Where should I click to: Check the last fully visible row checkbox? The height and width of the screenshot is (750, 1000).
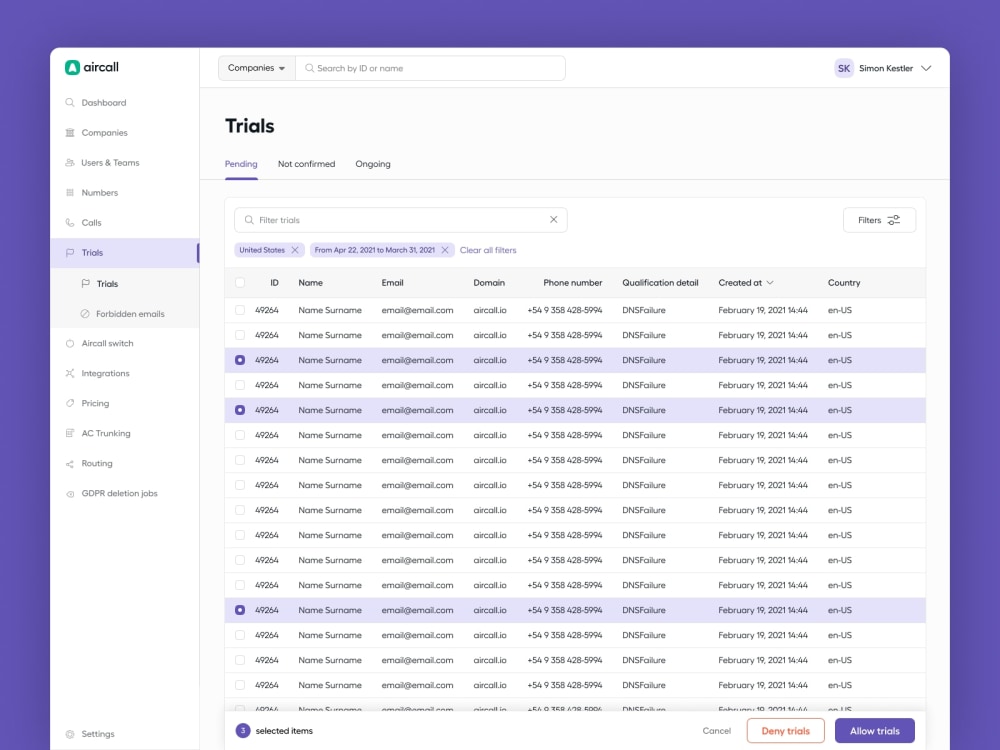coord(240,685)
